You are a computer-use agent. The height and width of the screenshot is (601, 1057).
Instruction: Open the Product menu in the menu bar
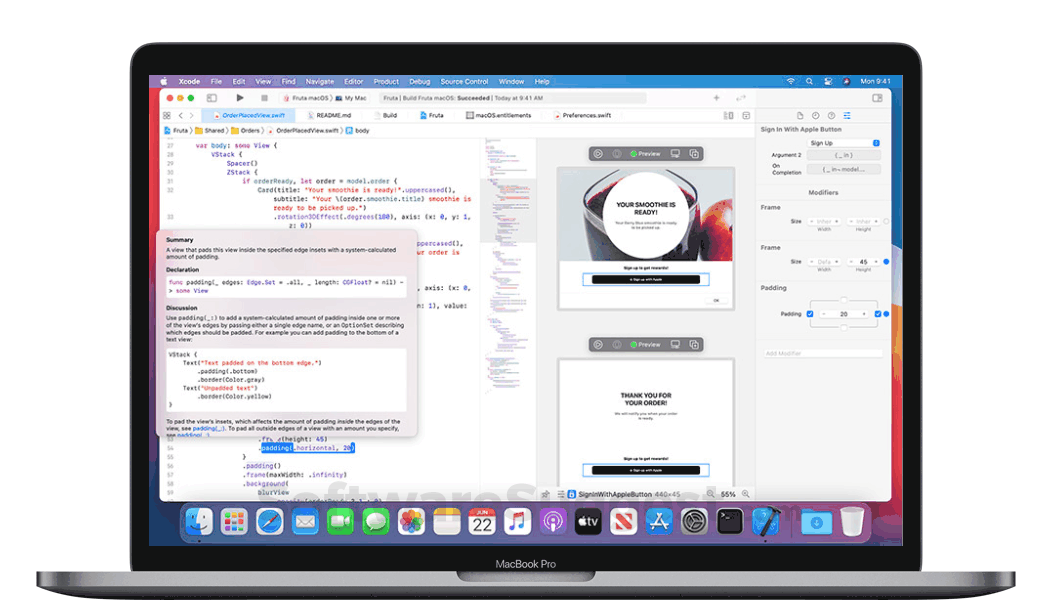click(386, 82)
